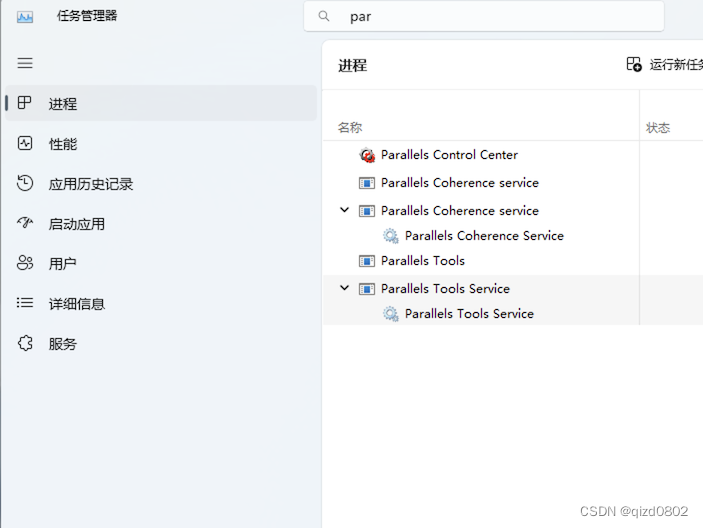The height and width of the screenshot is (528, 703).
Task: Open the 服务 (Services) page
Action: click(x=161, y=344)
